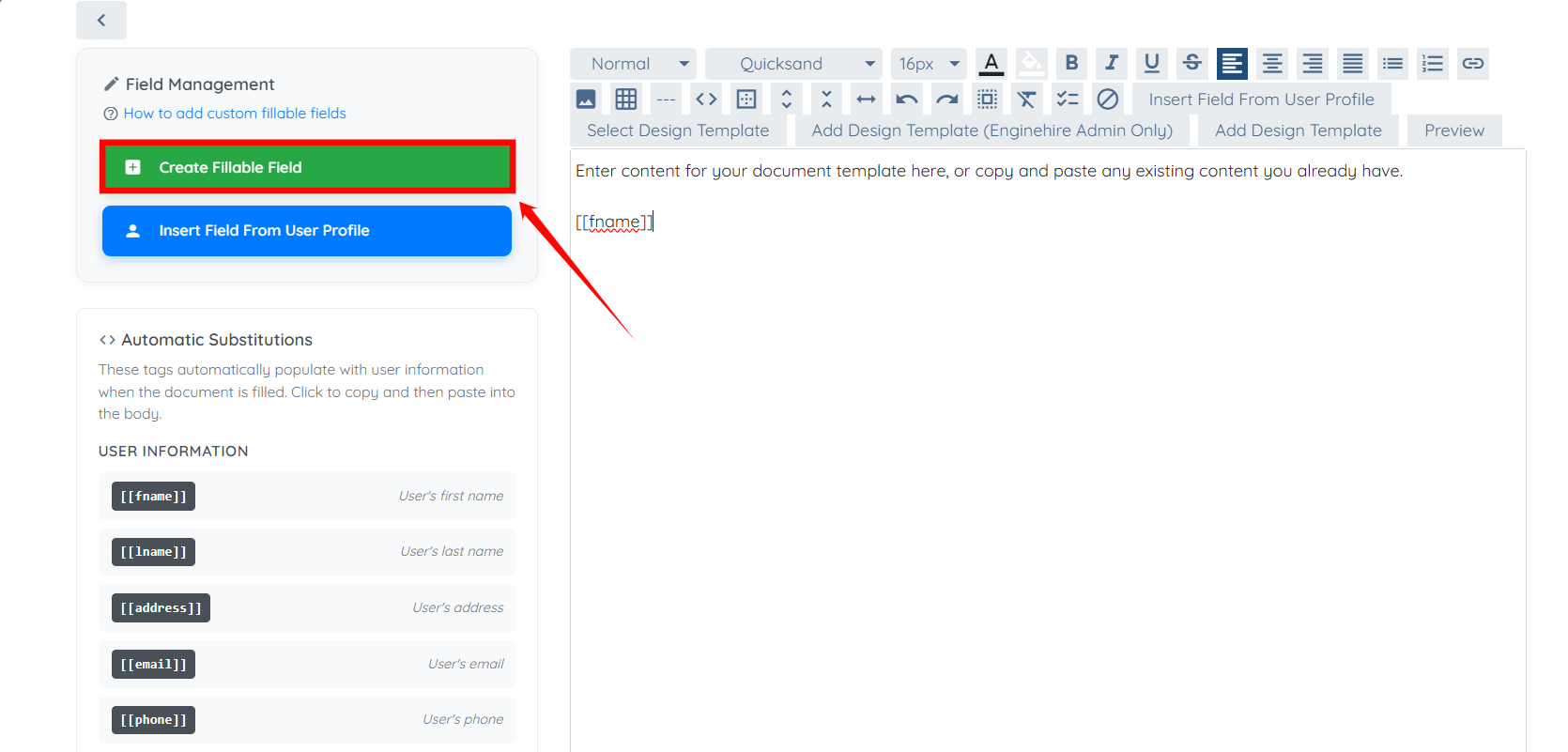Image resolution: width=1568 pixels, height=752 pixels.
Task: Click the green Create Fillable Field button
Action: point(307,167)
